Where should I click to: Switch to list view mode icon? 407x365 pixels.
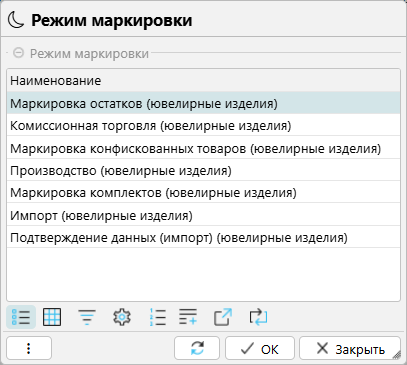pyautogui.click(x=21, y=317)
